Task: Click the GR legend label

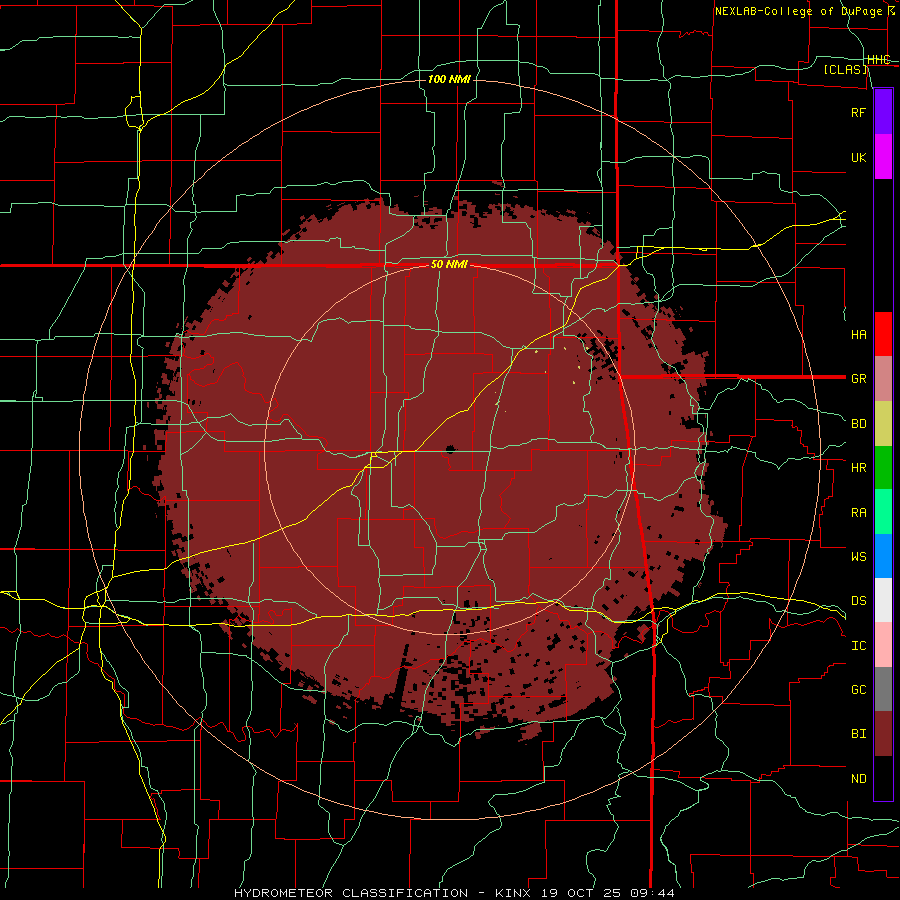Action: [858, 379]
